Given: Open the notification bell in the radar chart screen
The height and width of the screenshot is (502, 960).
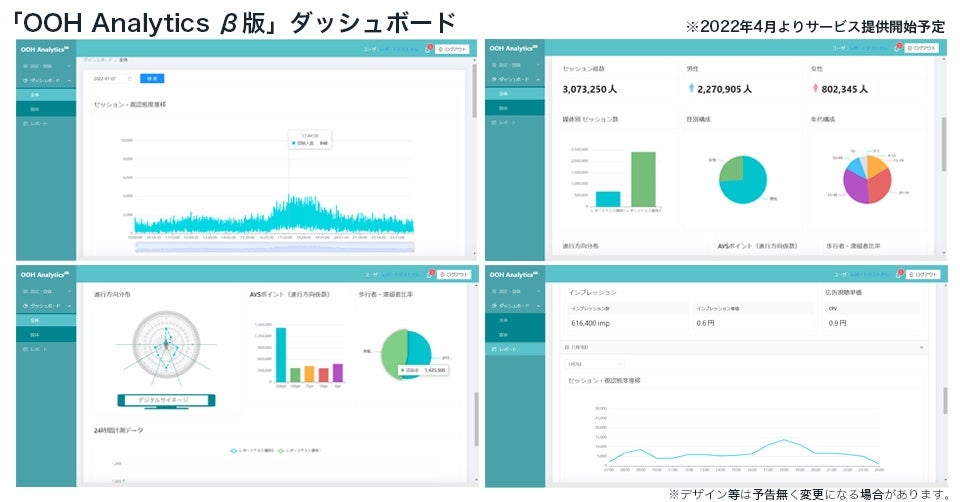Looking at the screenshot, I should pyautogui.click(x=432, y=274).
